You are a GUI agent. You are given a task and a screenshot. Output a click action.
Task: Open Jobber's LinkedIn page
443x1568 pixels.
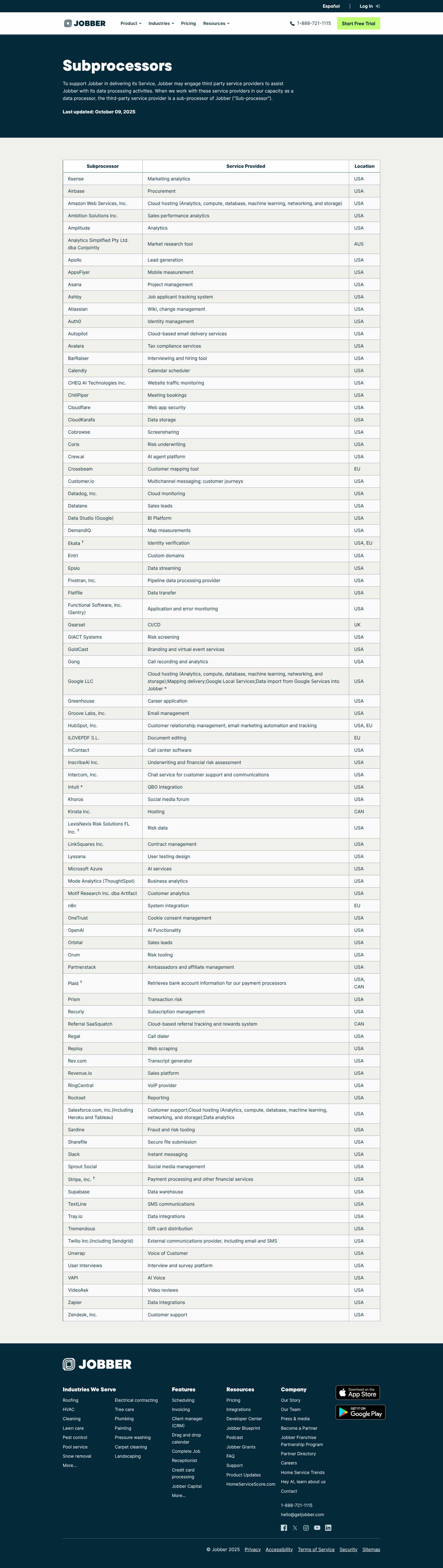coord(329,1528)
